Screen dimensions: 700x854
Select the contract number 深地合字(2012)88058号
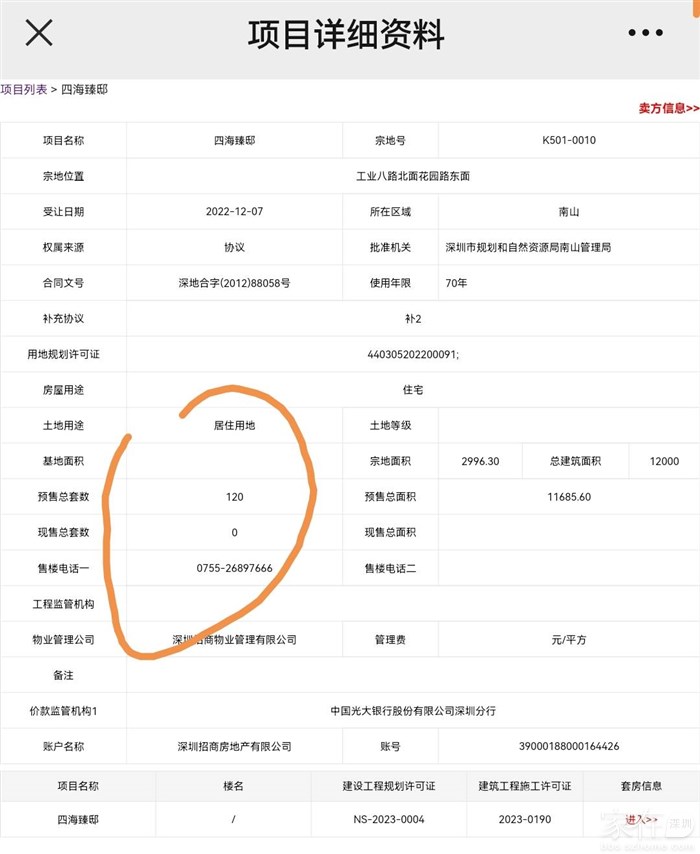235,283
